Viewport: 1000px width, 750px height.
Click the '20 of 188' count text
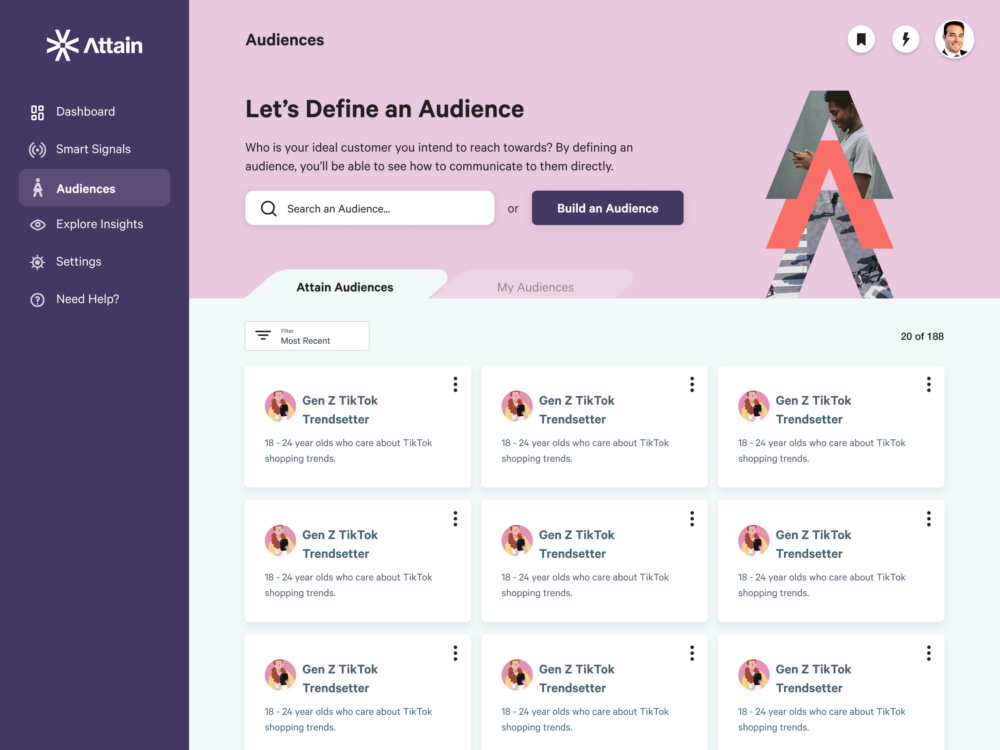coord(922,336)
